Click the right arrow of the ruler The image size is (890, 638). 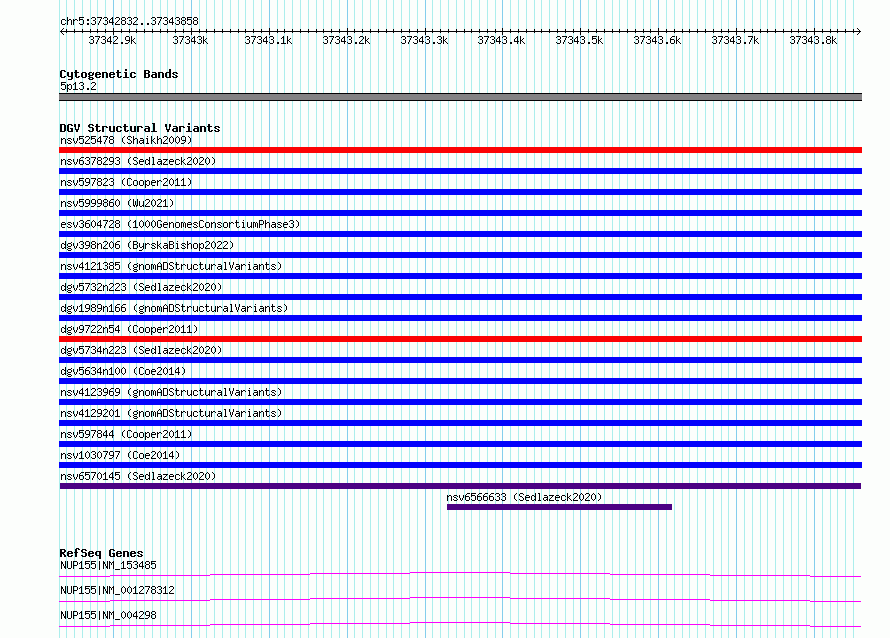(x=858, y=31)
